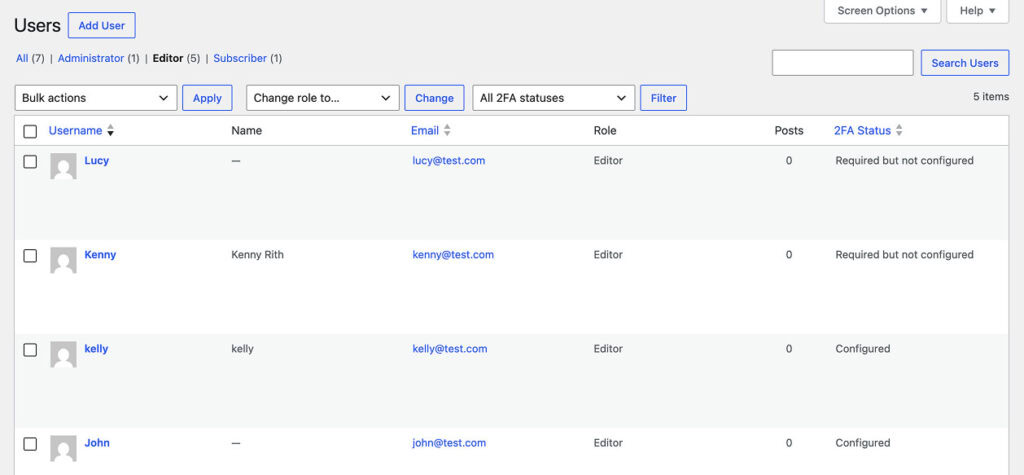Click the Role column header
Image resolution: width=1024 pixels, height=475 pixels.
605,131
